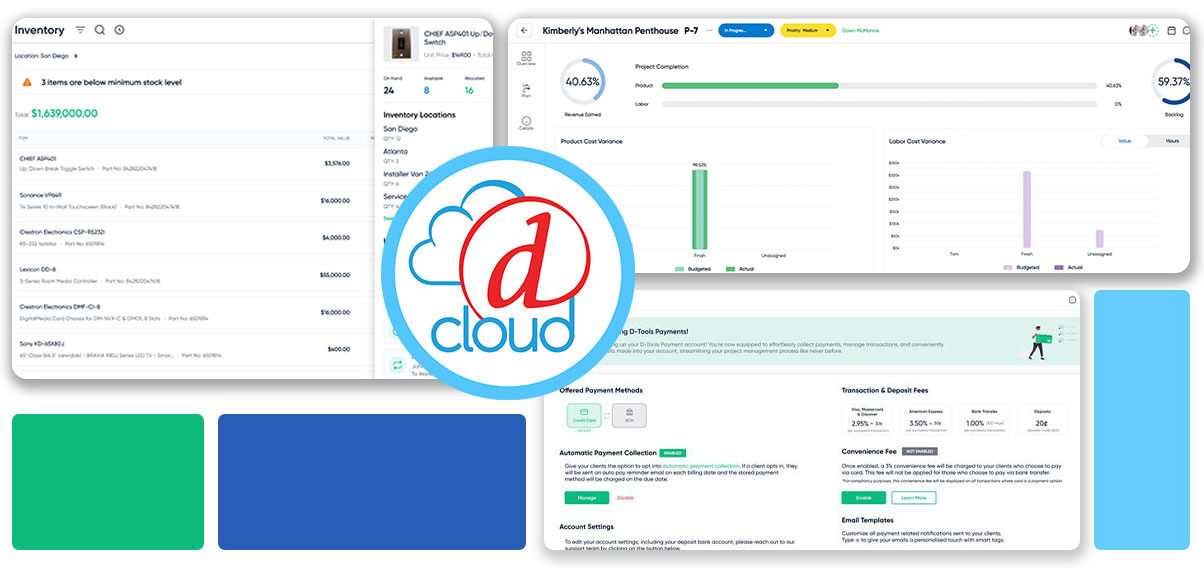This screenshot has width=1204, height=568.
Task: Switch Labor Cost Variance to Hours
Action: tap(1171, 141)
